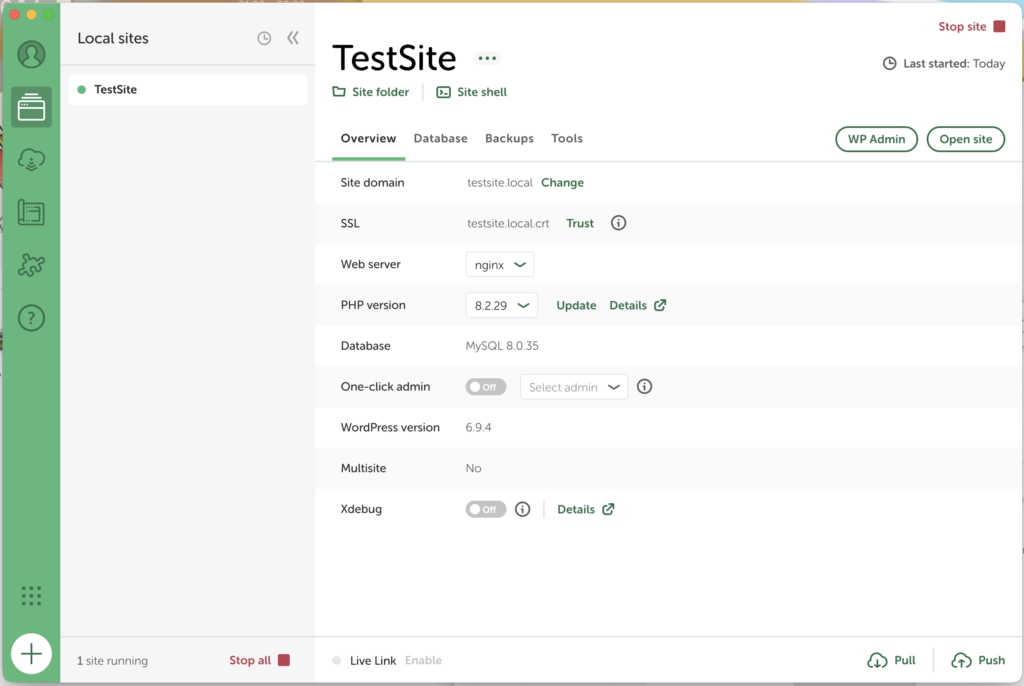Open the app grid dots icon
The width and height of the screenshot is (1024, 686).
click(31, 596)
